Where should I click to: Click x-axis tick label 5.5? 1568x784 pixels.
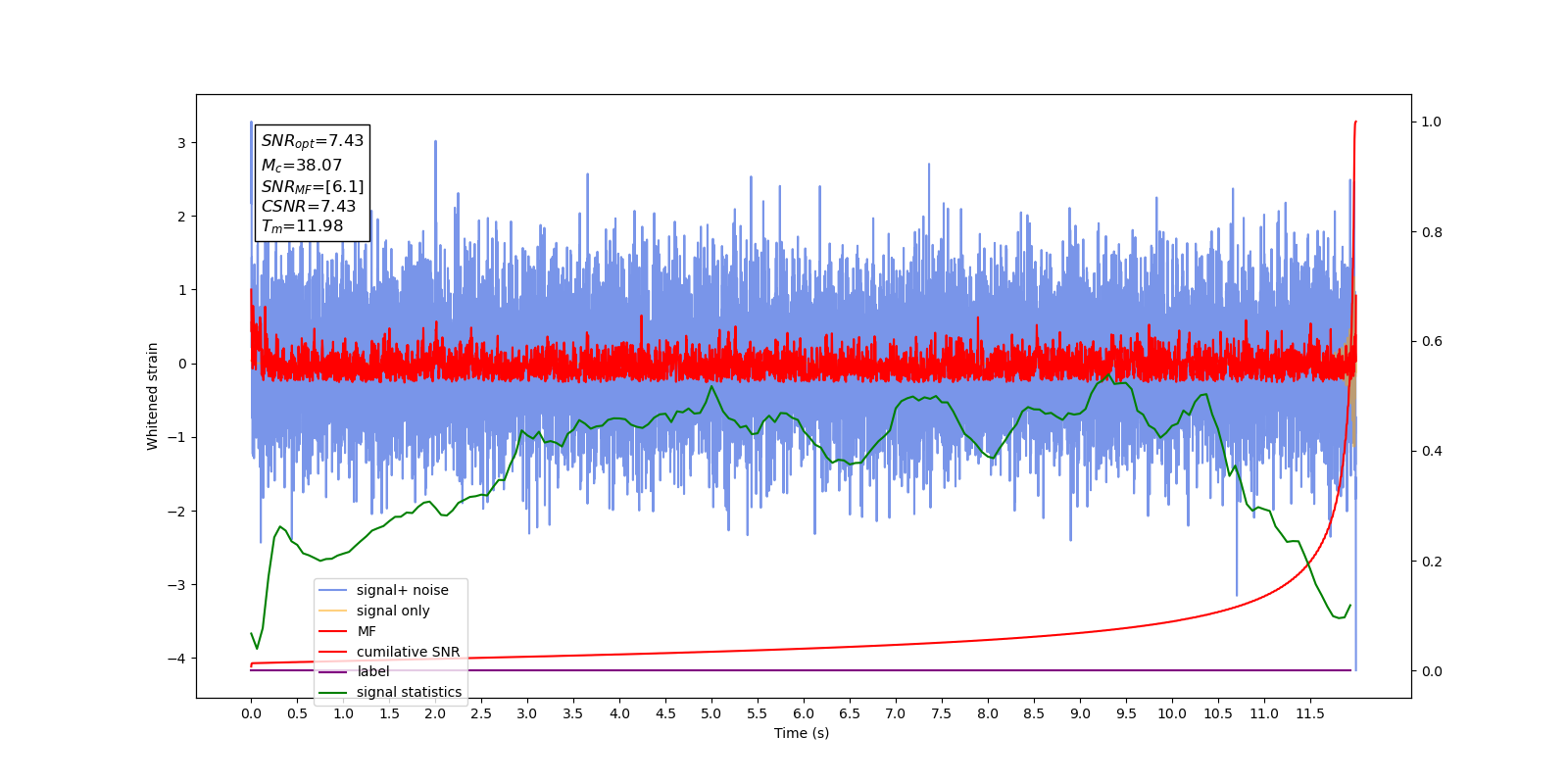[x=758, y=713]
